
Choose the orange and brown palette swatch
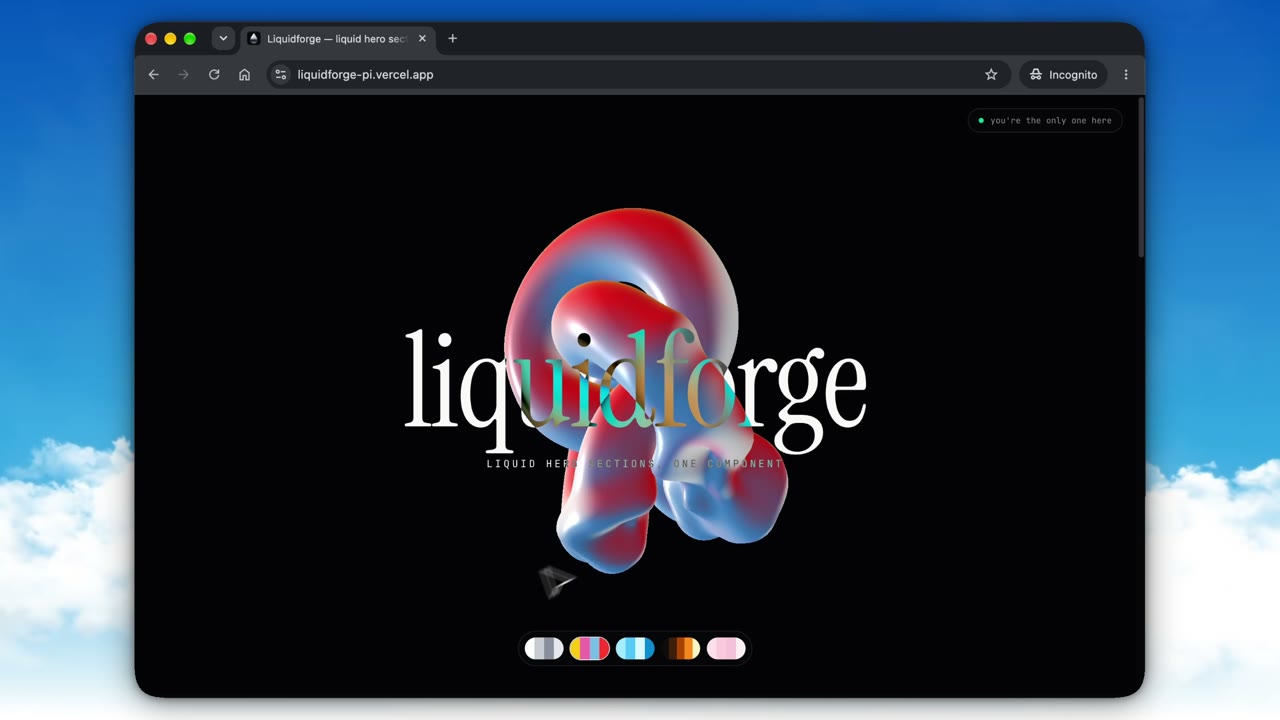tap(681, 648)
